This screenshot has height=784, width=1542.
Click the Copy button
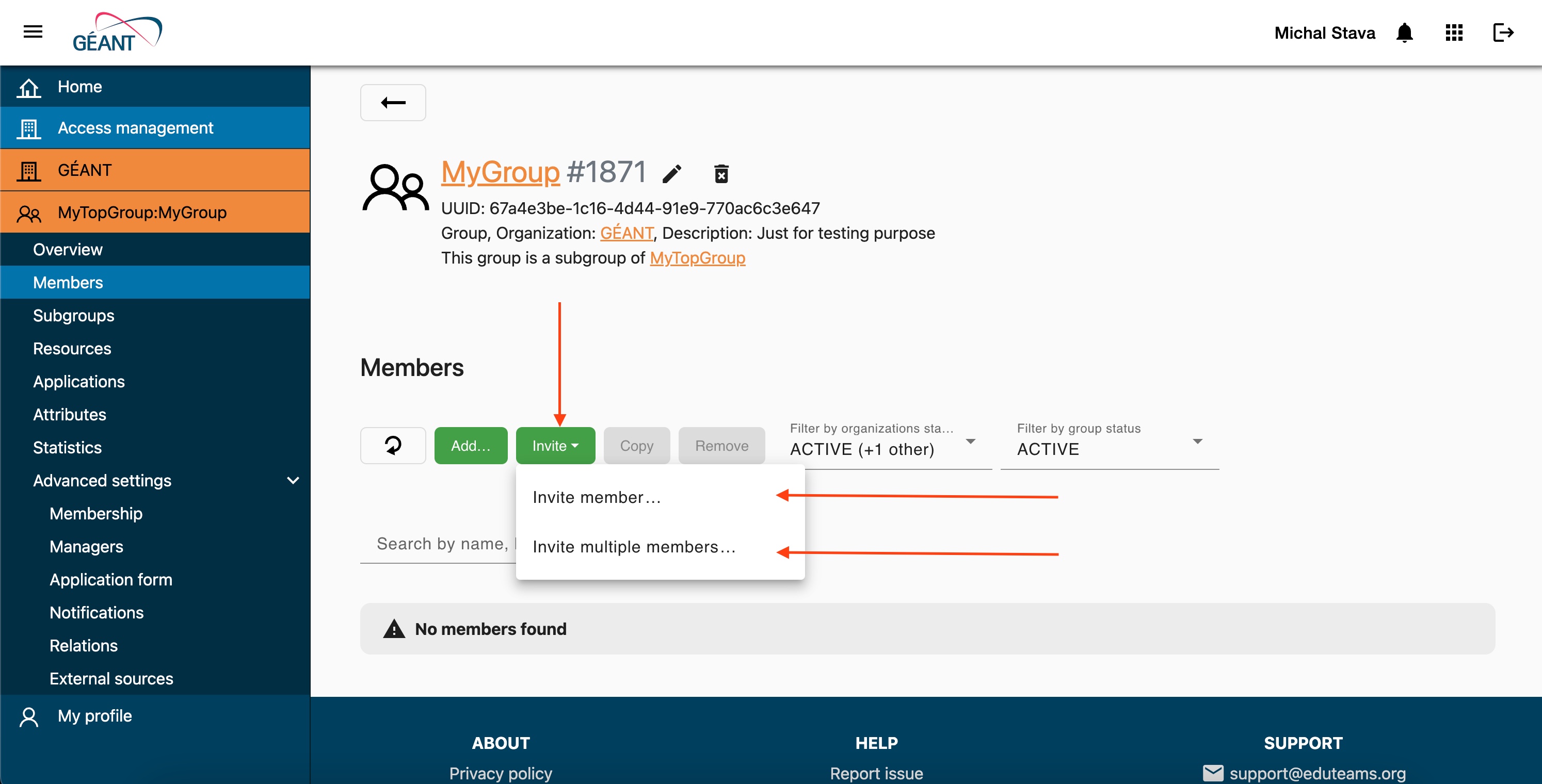pos(636,446)
